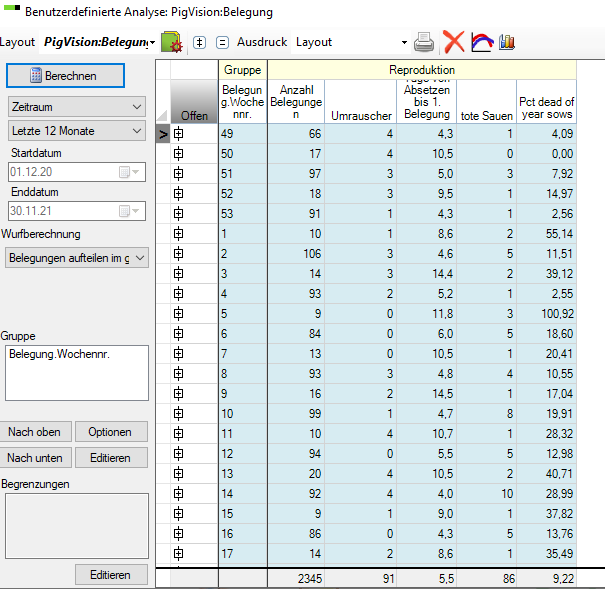Click the empty Begrenzungen list box
Viewport: 605px width, 589px height.
[x=77, y=526]
